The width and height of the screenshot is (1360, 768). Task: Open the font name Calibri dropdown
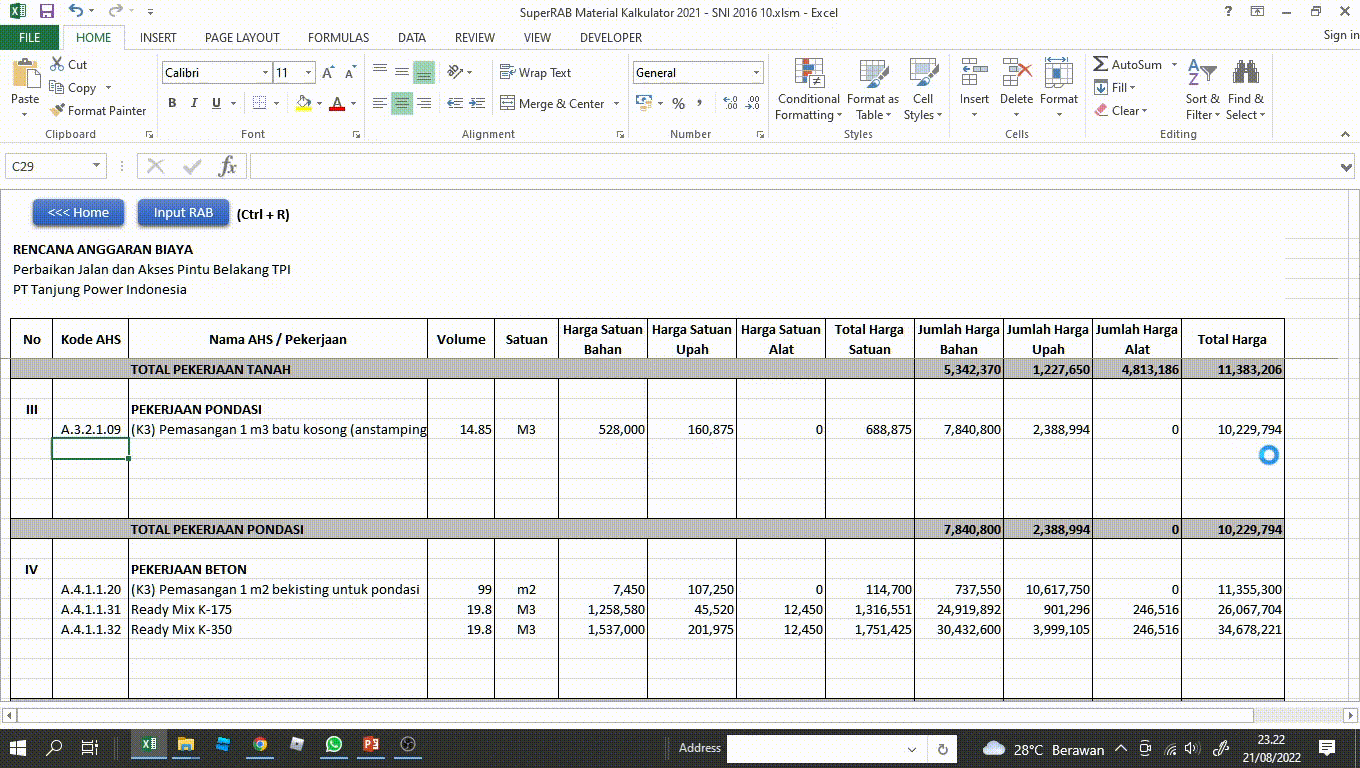(265, 73)
